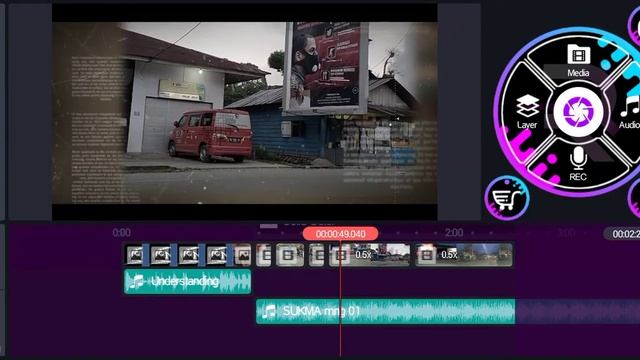Click the music note icon on SUKMA clip
Image resolution: width=640 pixels, height=360 pixels.
click(x=269, y=311)
